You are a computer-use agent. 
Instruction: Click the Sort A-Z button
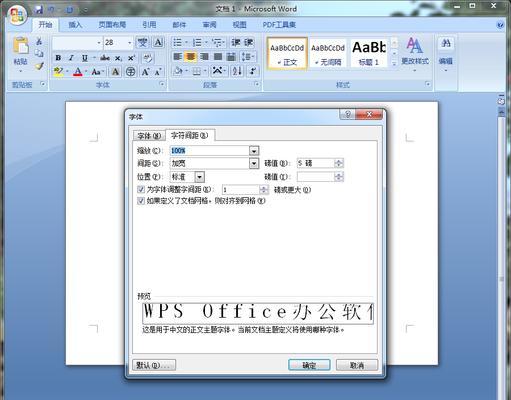pyautogui.click(x=237, y=71)
